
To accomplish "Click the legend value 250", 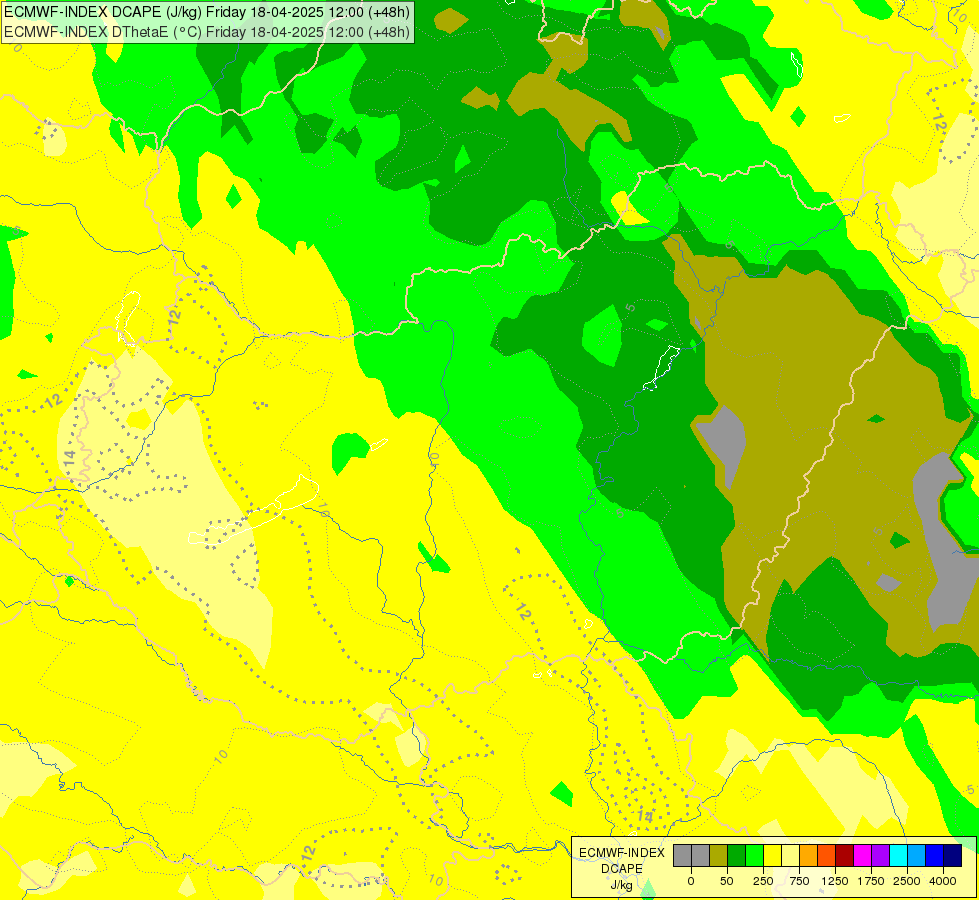I will point(763,881).
